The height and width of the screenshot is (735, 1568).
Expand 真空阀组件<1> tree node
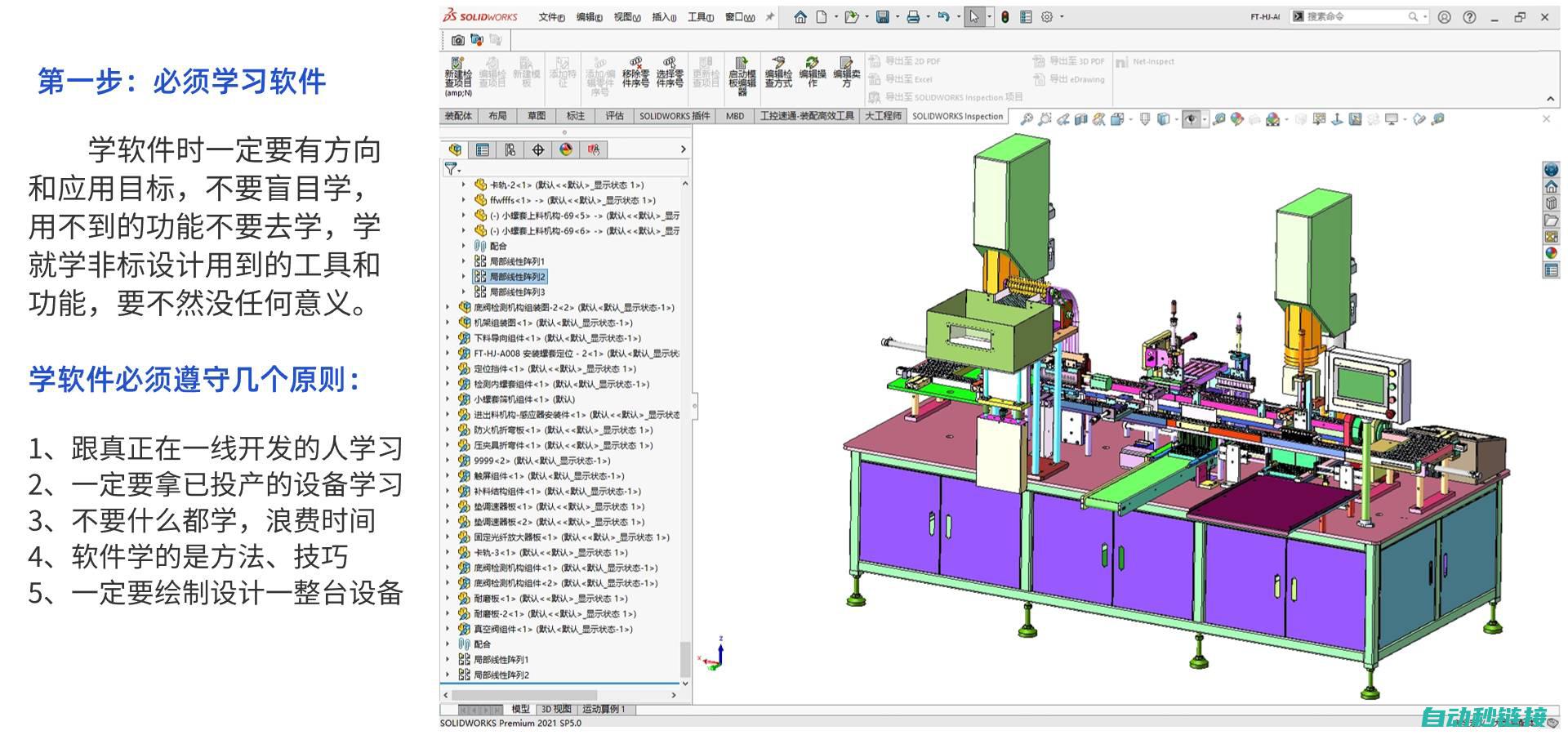(x=448, y=629)
